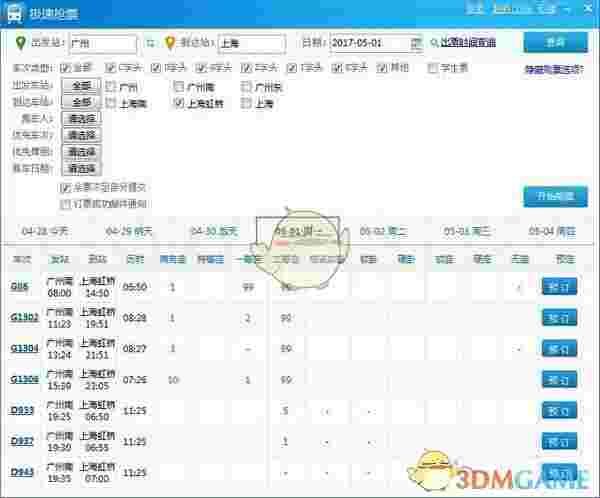Click 全部 button for arrival stations

click(82, 102)
